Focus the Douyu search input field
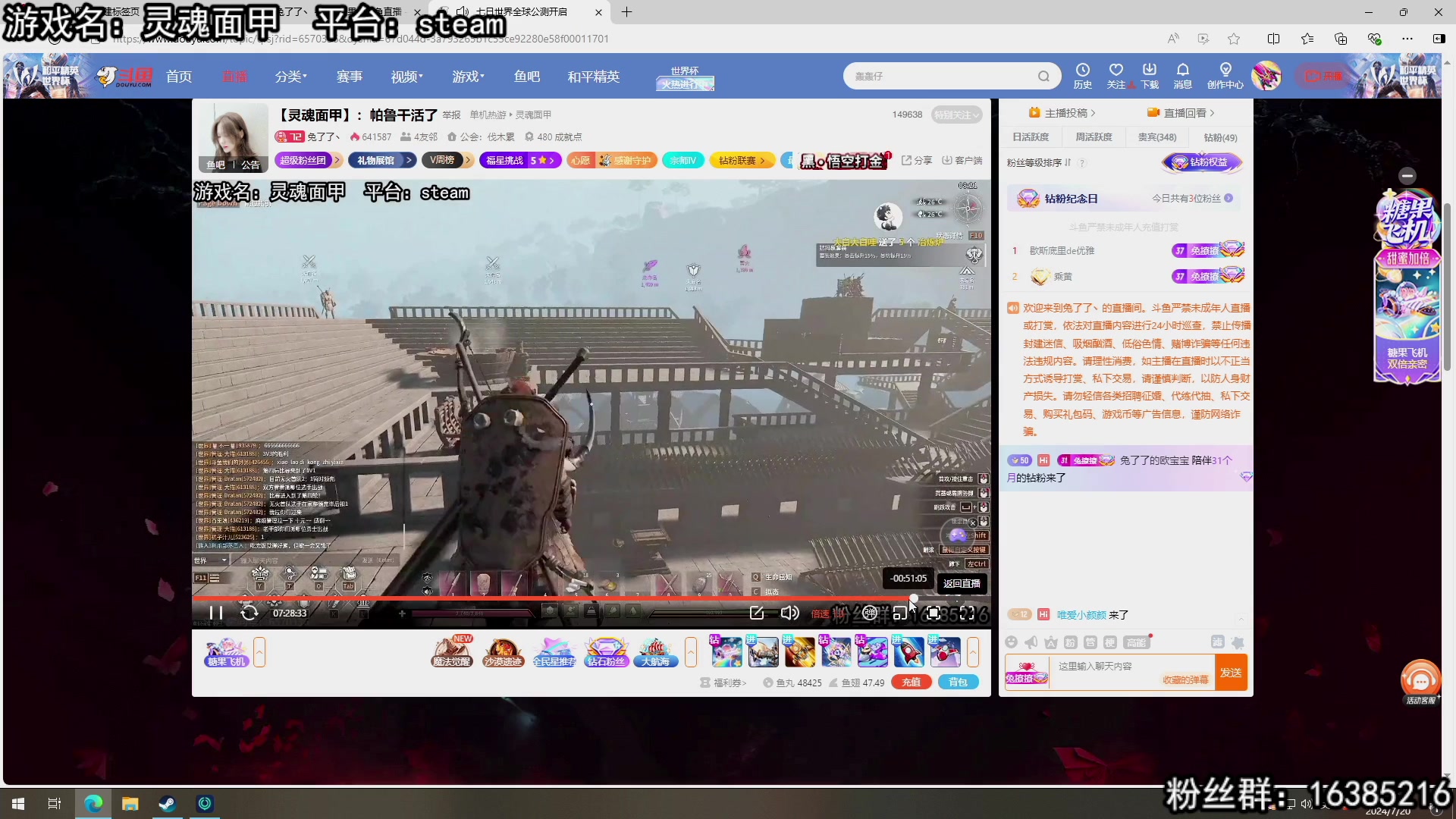This screenshot has height=819, width=1456. (940, 76)
